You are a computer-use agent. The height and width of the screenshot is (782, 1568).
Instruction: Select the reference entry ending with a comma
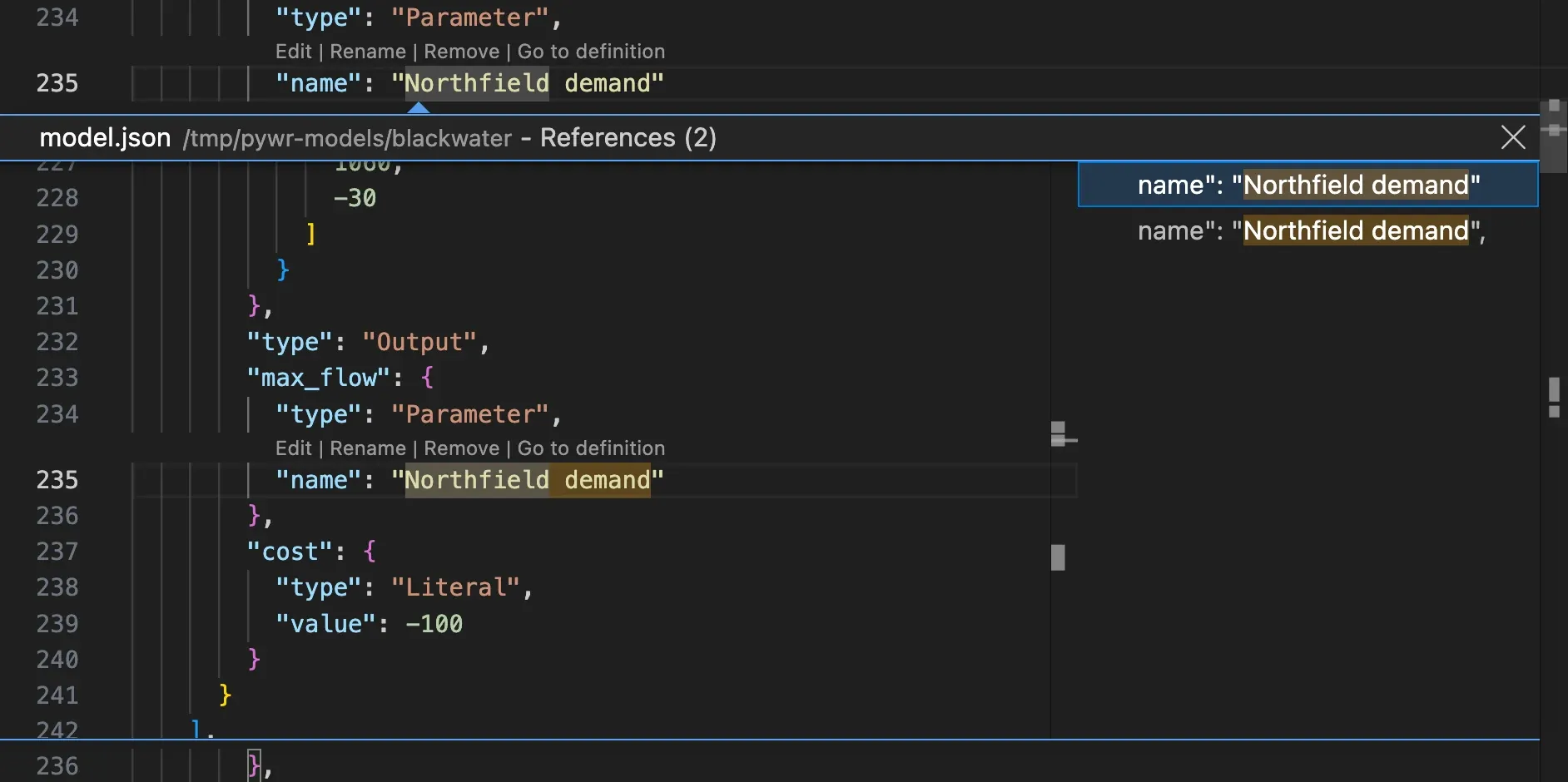click(1308, 230)
